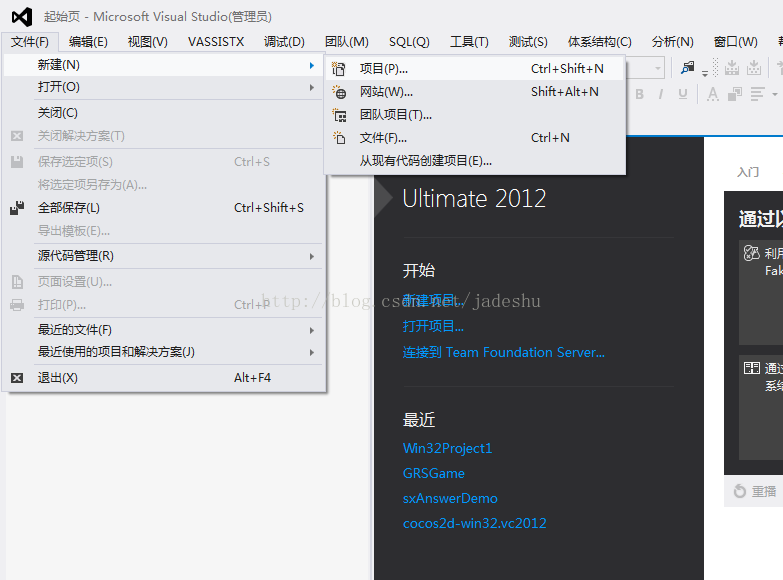Open the alignment dropdown arrow
Screen dimensions: 783x580
pos(775,94)
